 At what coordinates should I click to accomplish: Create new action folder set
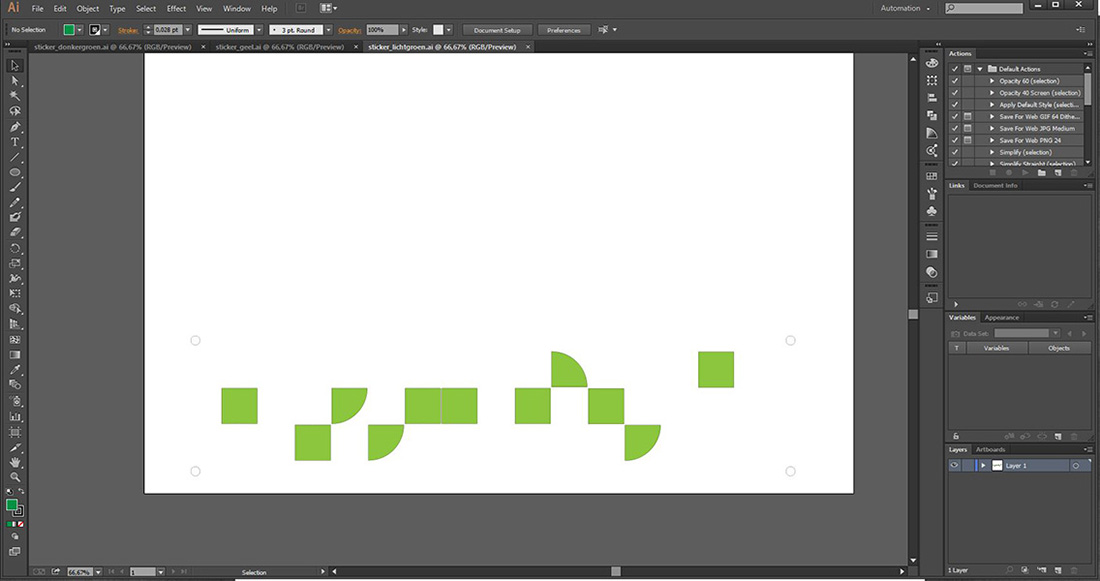coord(1042,173)
